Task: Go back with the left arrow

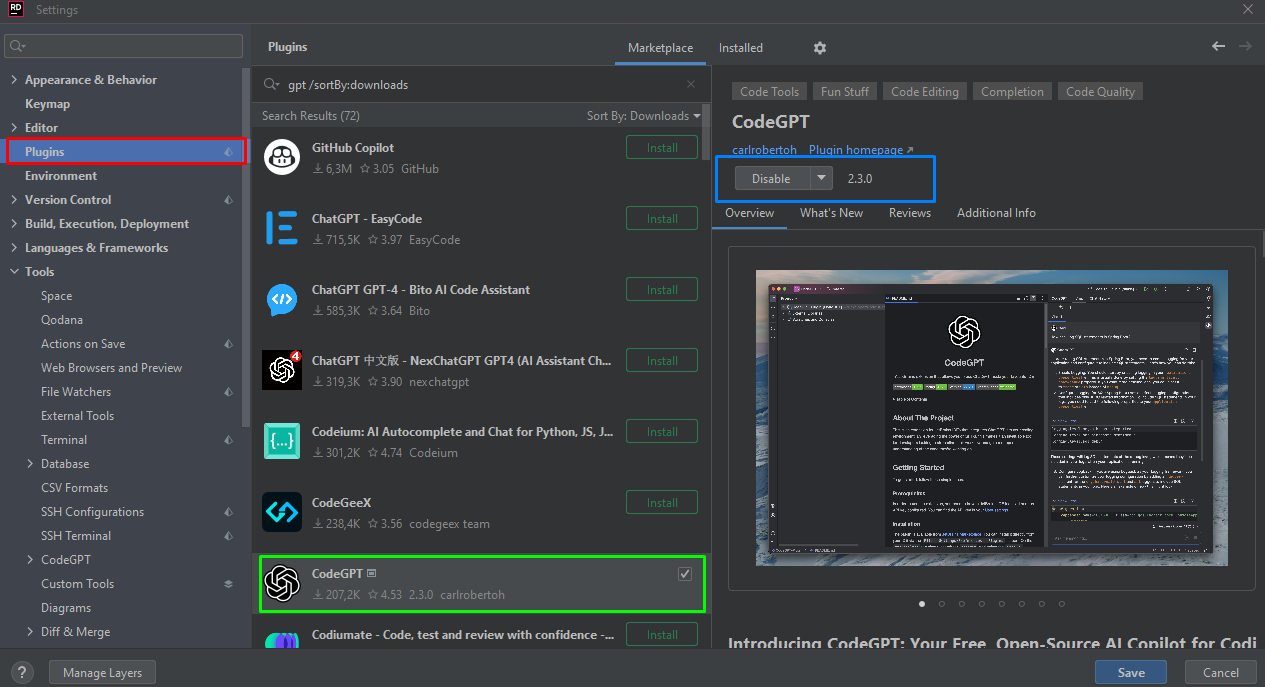Action: click(1218, 46)
